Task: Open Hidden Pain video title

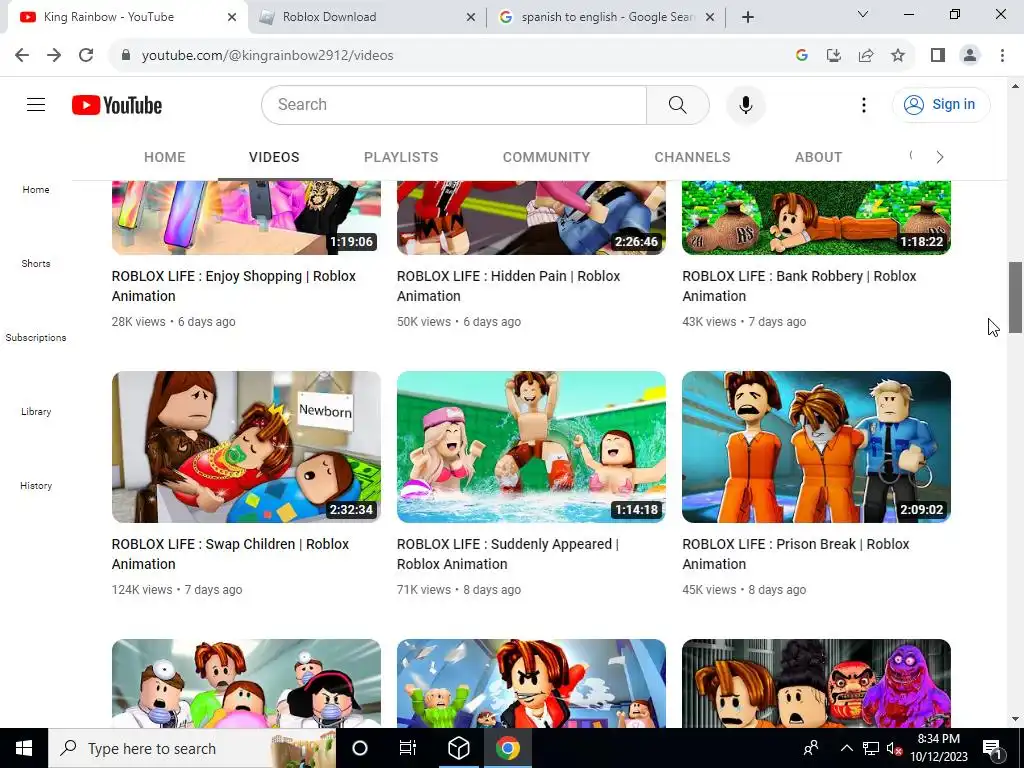Action: [508, 286]
